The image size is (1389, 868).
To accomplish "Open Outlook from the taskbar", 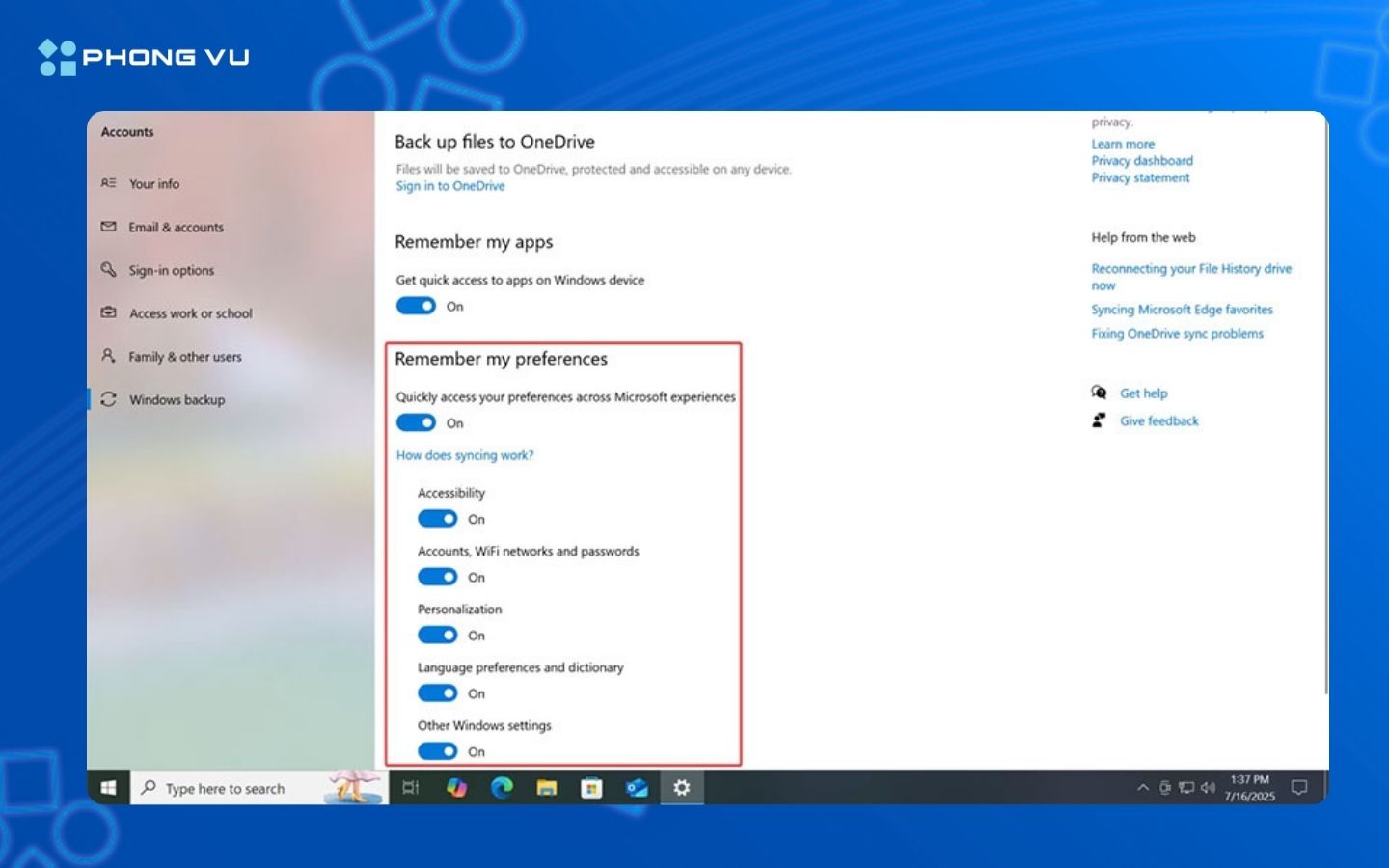I will tap(637, 788).
